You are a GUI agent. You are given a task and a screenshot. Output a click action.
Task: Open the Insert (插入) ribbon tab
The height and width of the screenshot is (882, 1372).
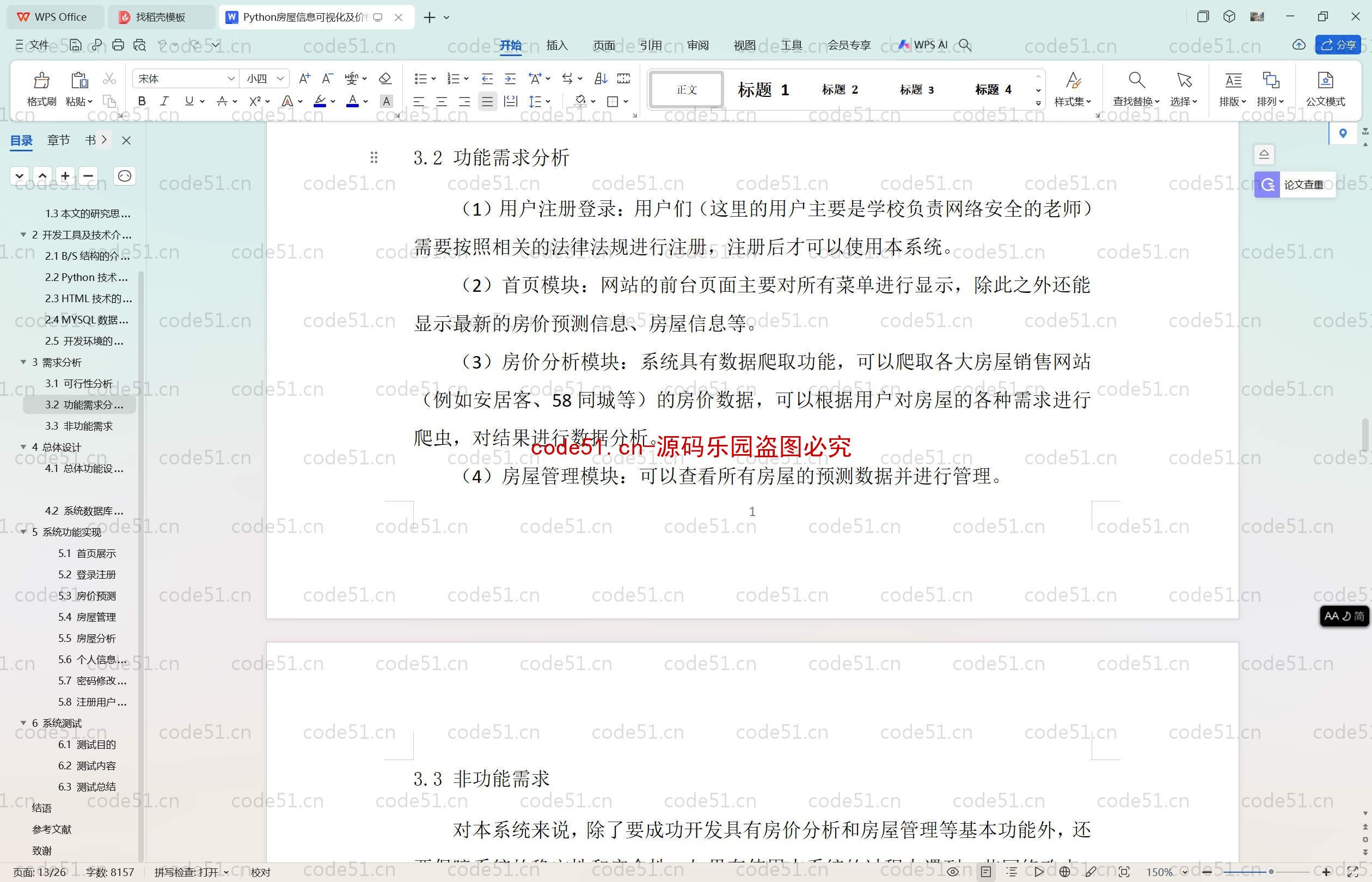click(556, 45)
